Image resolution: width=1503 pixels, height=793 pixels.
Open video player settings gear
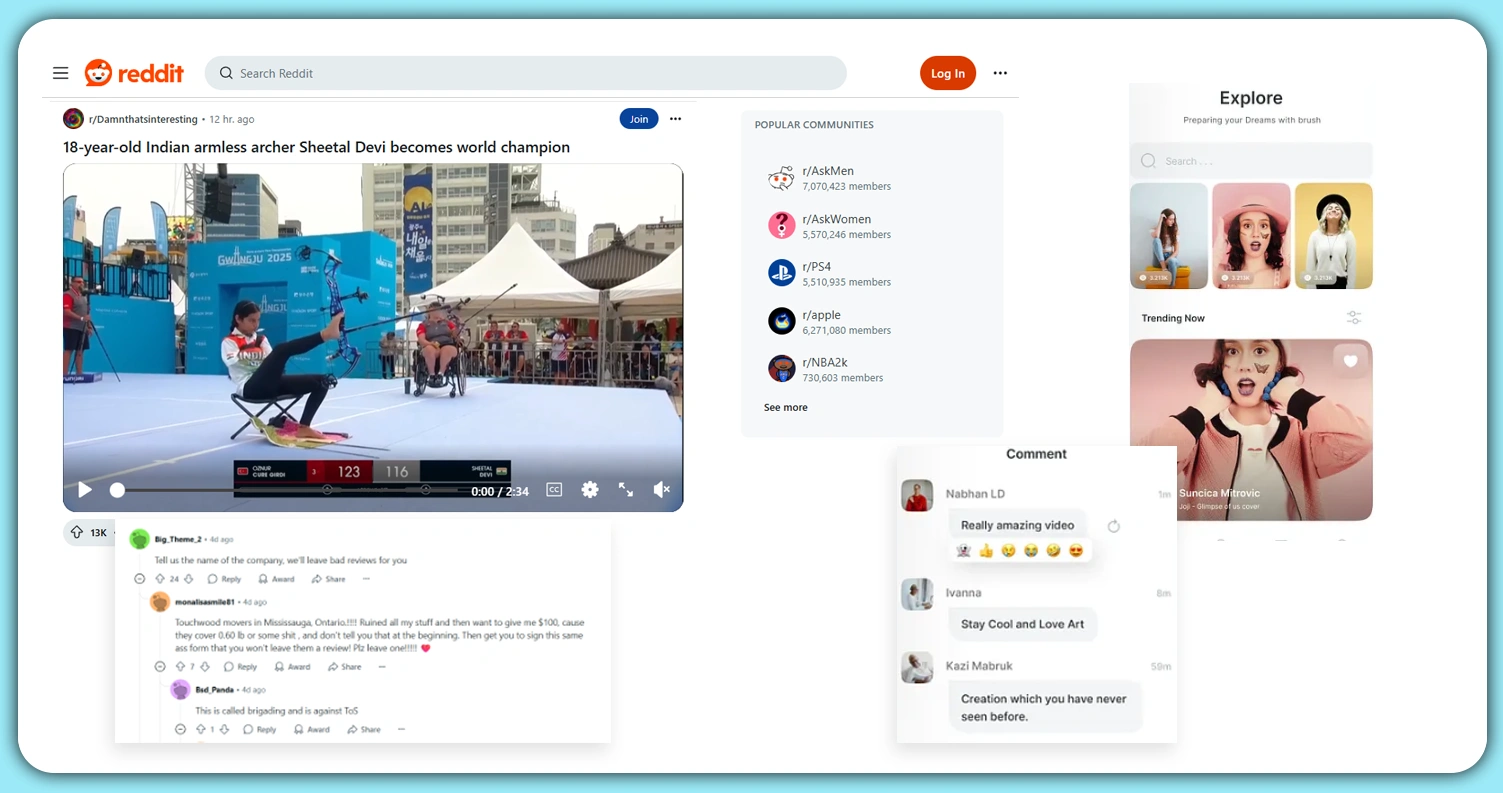590,490
